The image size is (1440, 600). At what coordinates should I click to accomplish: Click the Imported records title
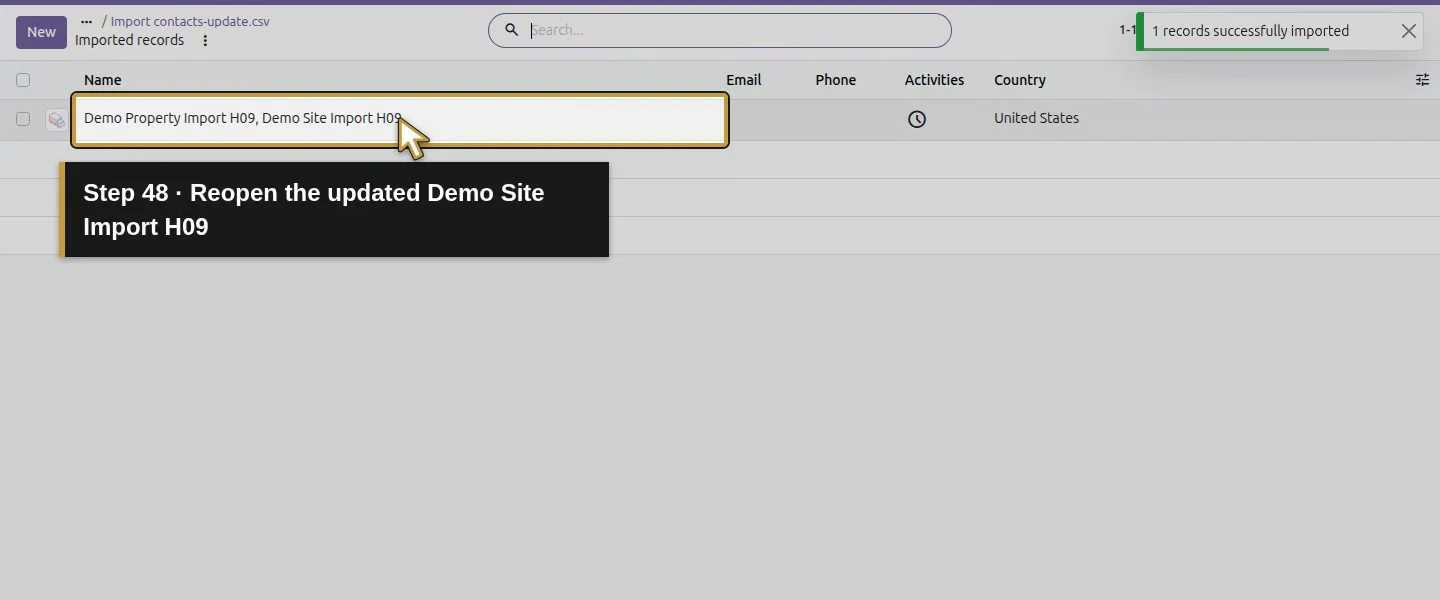(x=129, y=40)
